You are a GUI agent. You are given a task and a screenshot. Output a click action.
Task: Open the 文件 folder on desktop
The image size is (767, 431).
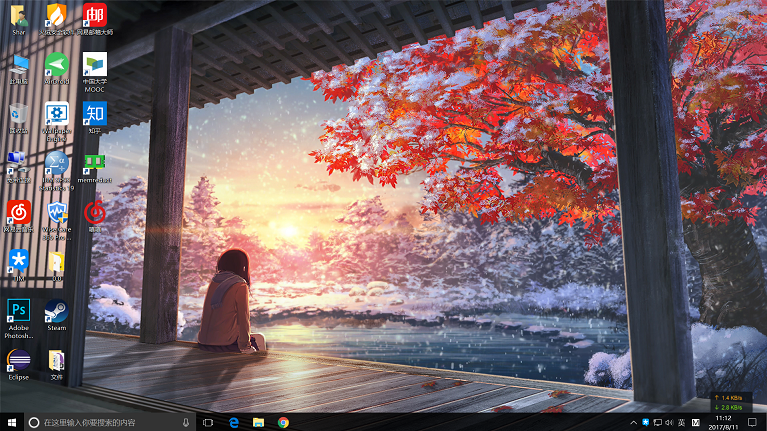(x=56, y=364)
